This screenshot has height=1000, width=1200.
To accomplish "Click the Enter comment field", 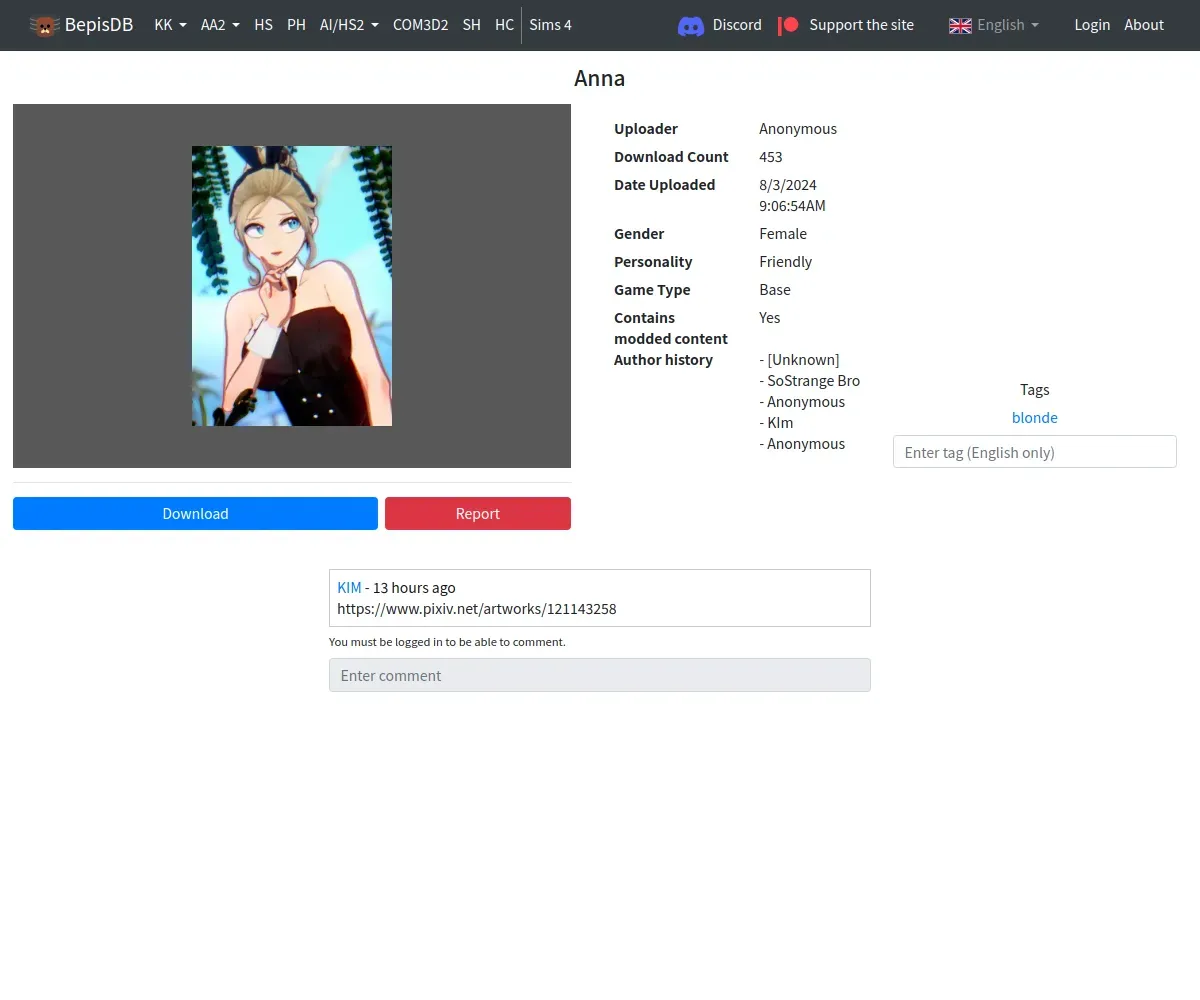I will click(600, 675).
